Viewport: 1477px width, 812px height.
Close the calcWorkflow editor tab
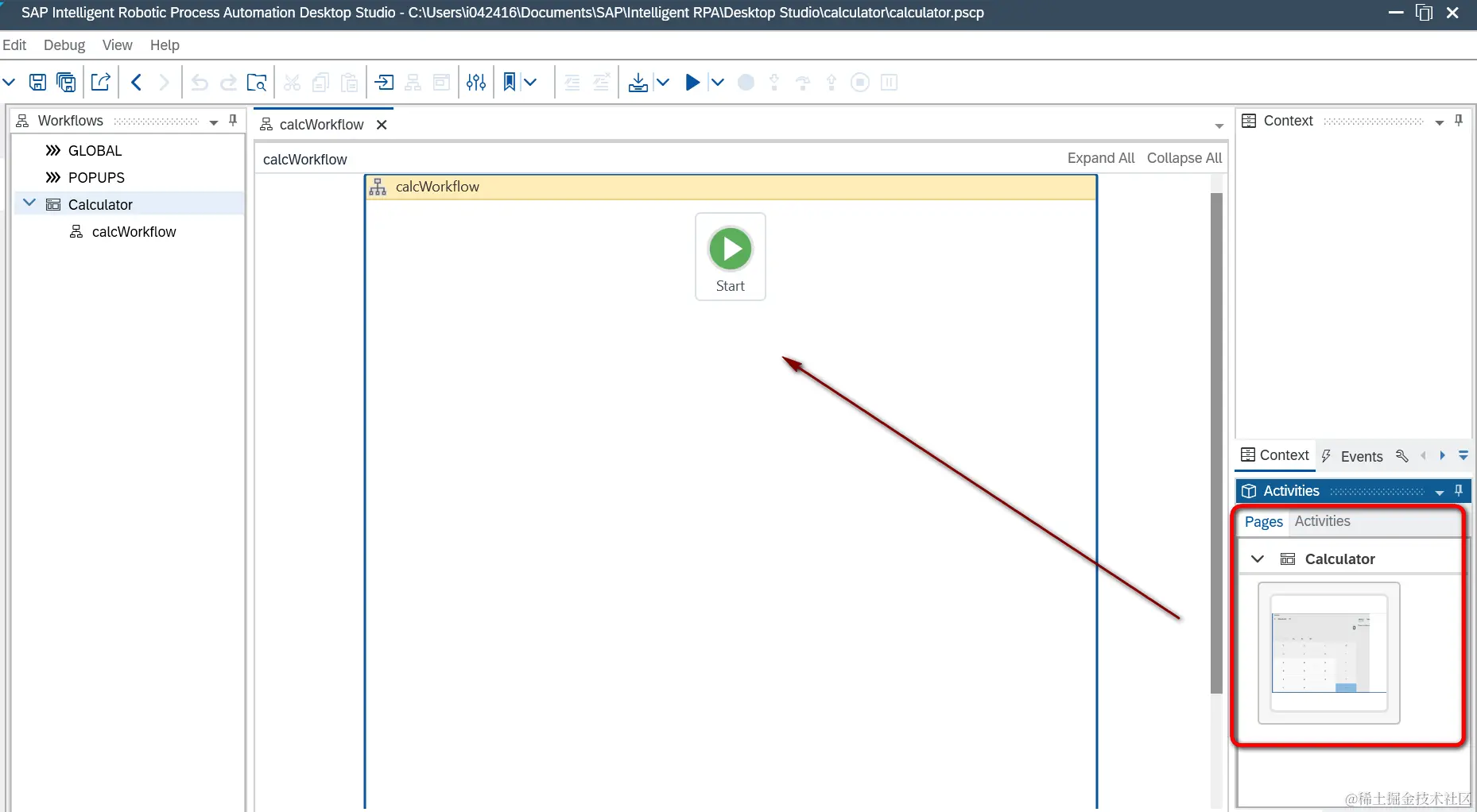[382, 125]
